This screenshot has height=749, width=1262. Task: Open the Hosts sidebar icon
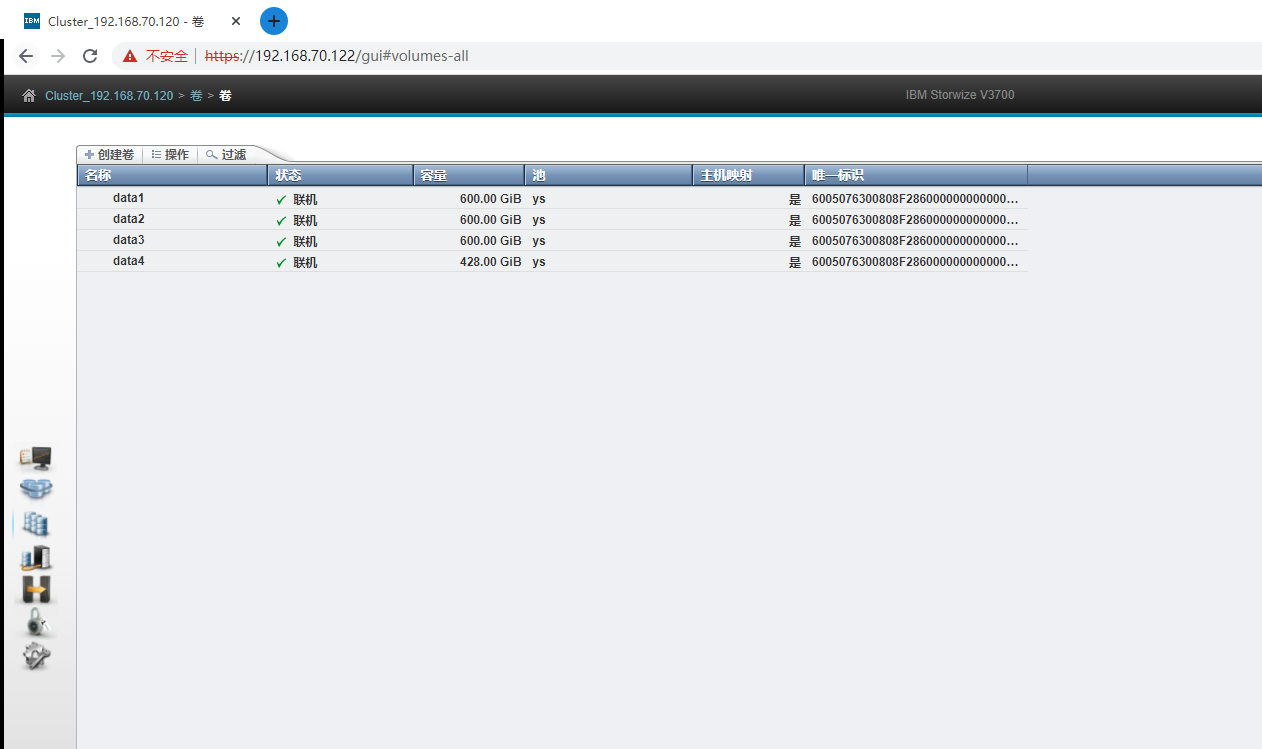[36, 558]
